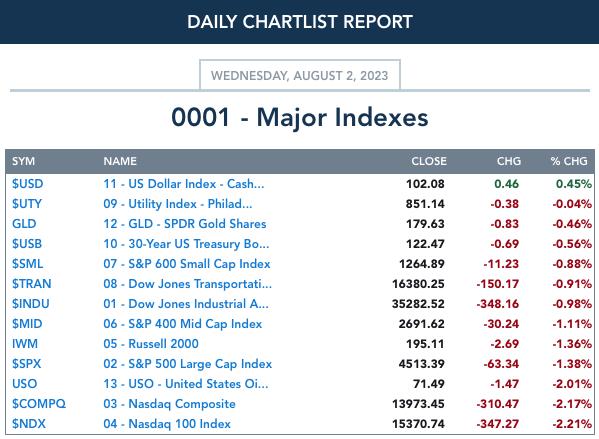Click the % CHG column header
Image resolution: width=599 pixels, height=439 pixels.
(x=569, y=161)
